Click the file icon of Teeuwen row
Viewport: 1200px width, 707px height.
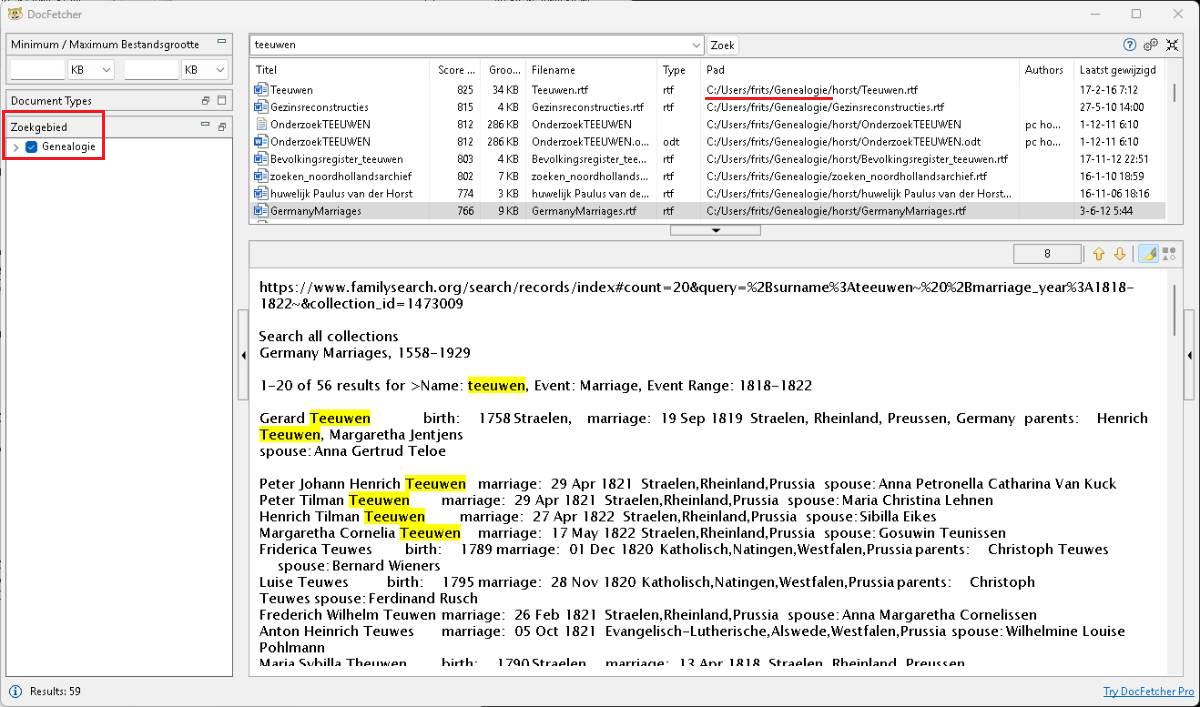tap(261, 90)
